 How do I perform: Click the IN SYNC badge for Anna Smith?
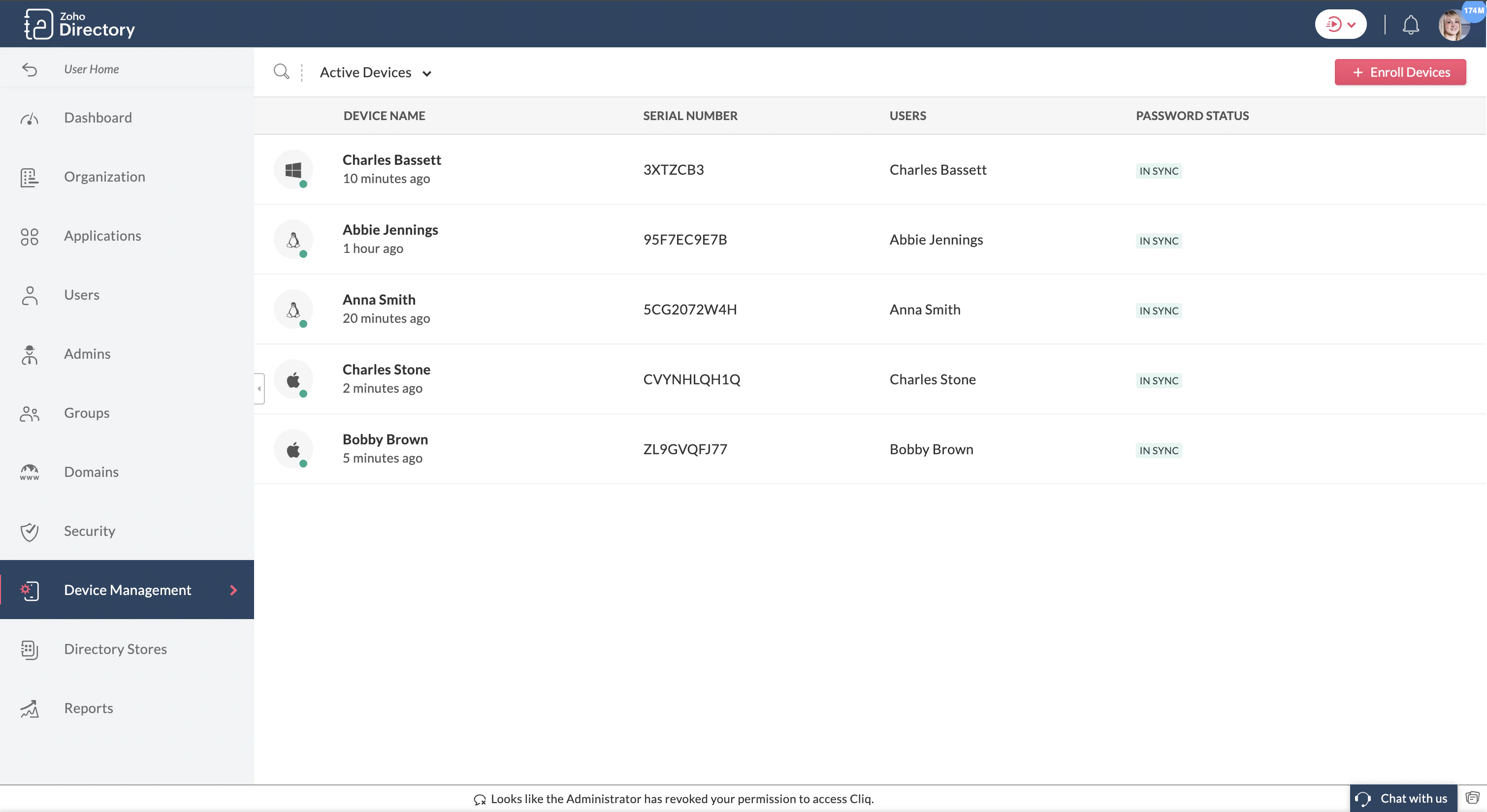1158,311
